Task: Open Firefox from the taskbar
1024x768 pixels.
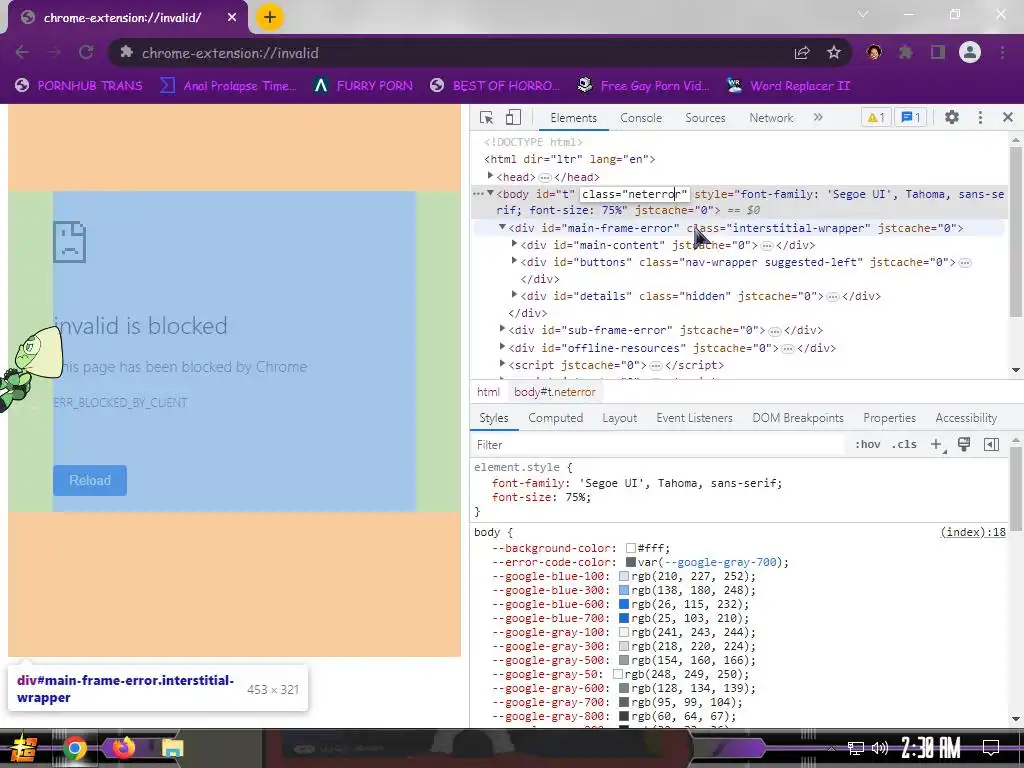Action: pos(123,747)
